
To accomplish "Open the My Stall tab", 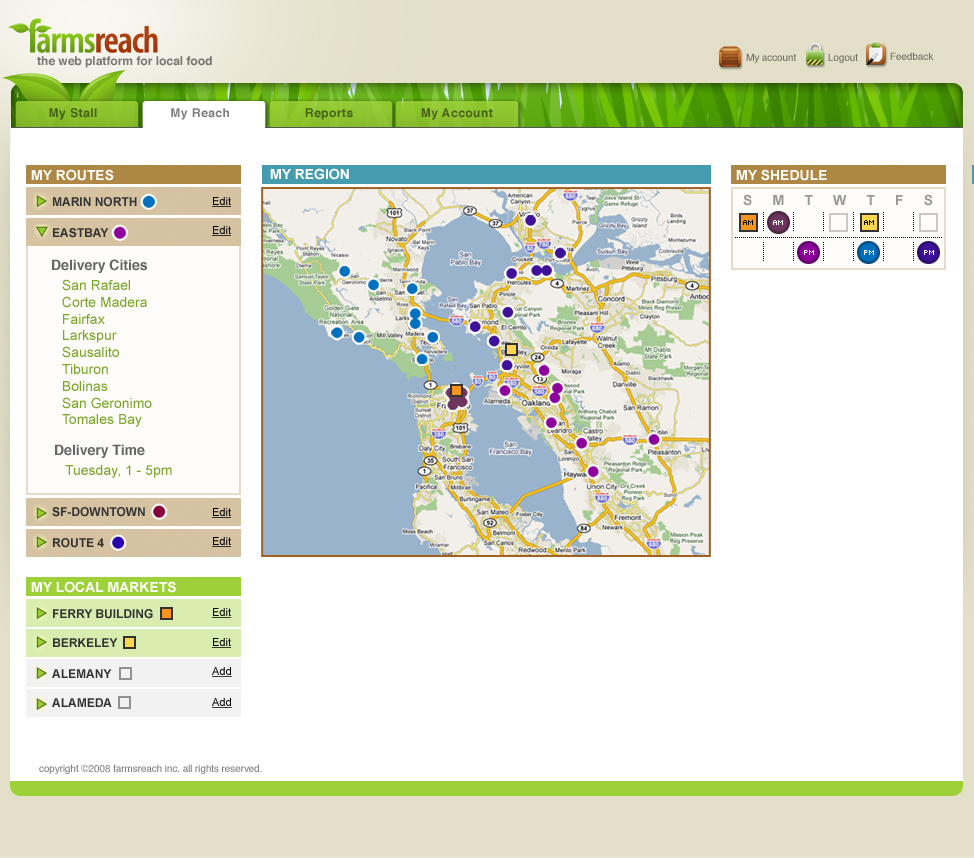I will (73, 114).
